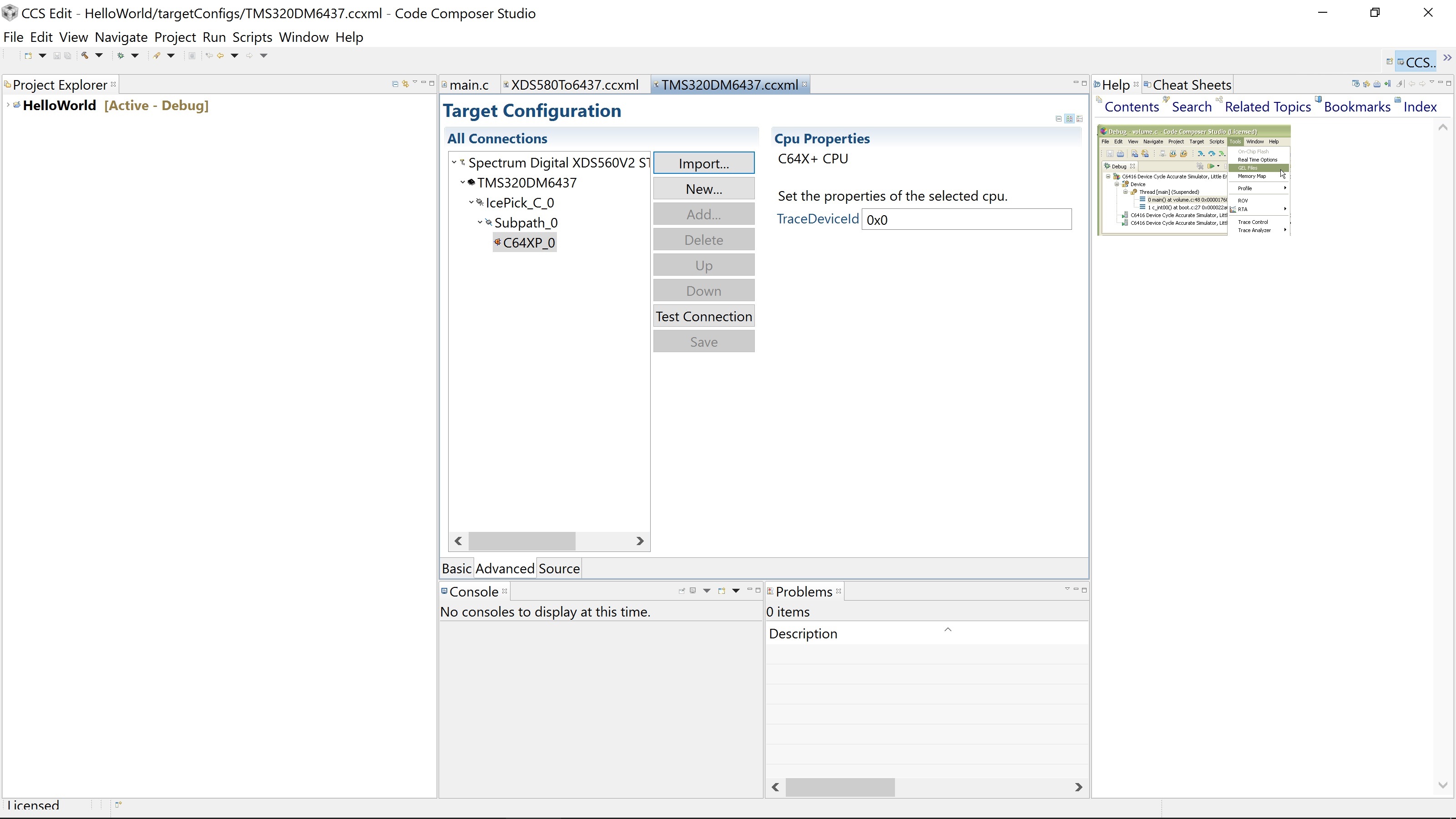1456x819 pixels.
Task: Collapse the Subpath_0 tree node
Action: [x=480, y=222]
